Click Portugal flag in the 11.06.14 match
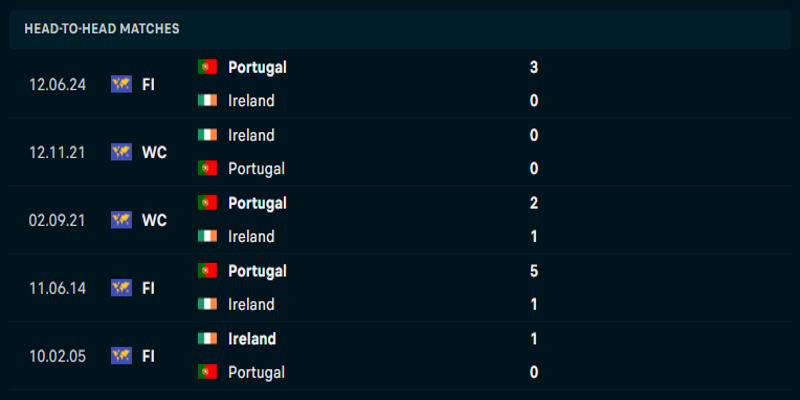 [208, 271]
